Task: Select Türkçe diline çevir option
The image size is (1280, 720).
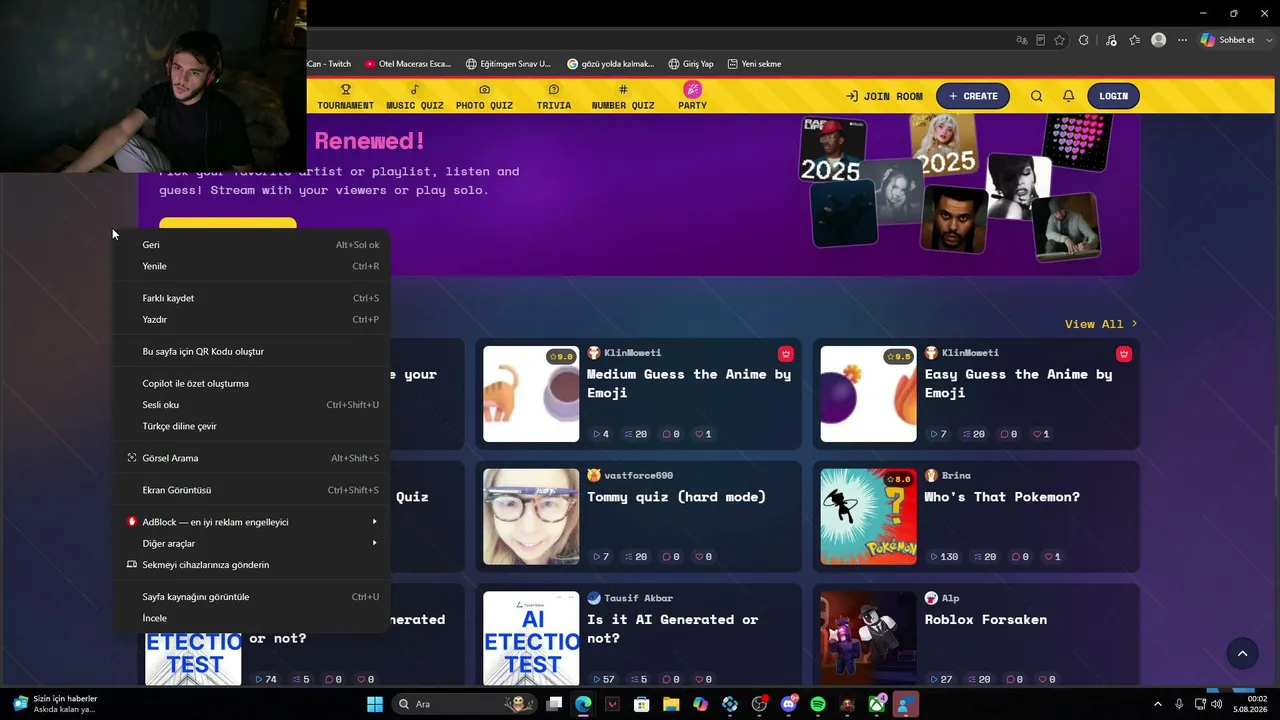Action: click(253, 426)
